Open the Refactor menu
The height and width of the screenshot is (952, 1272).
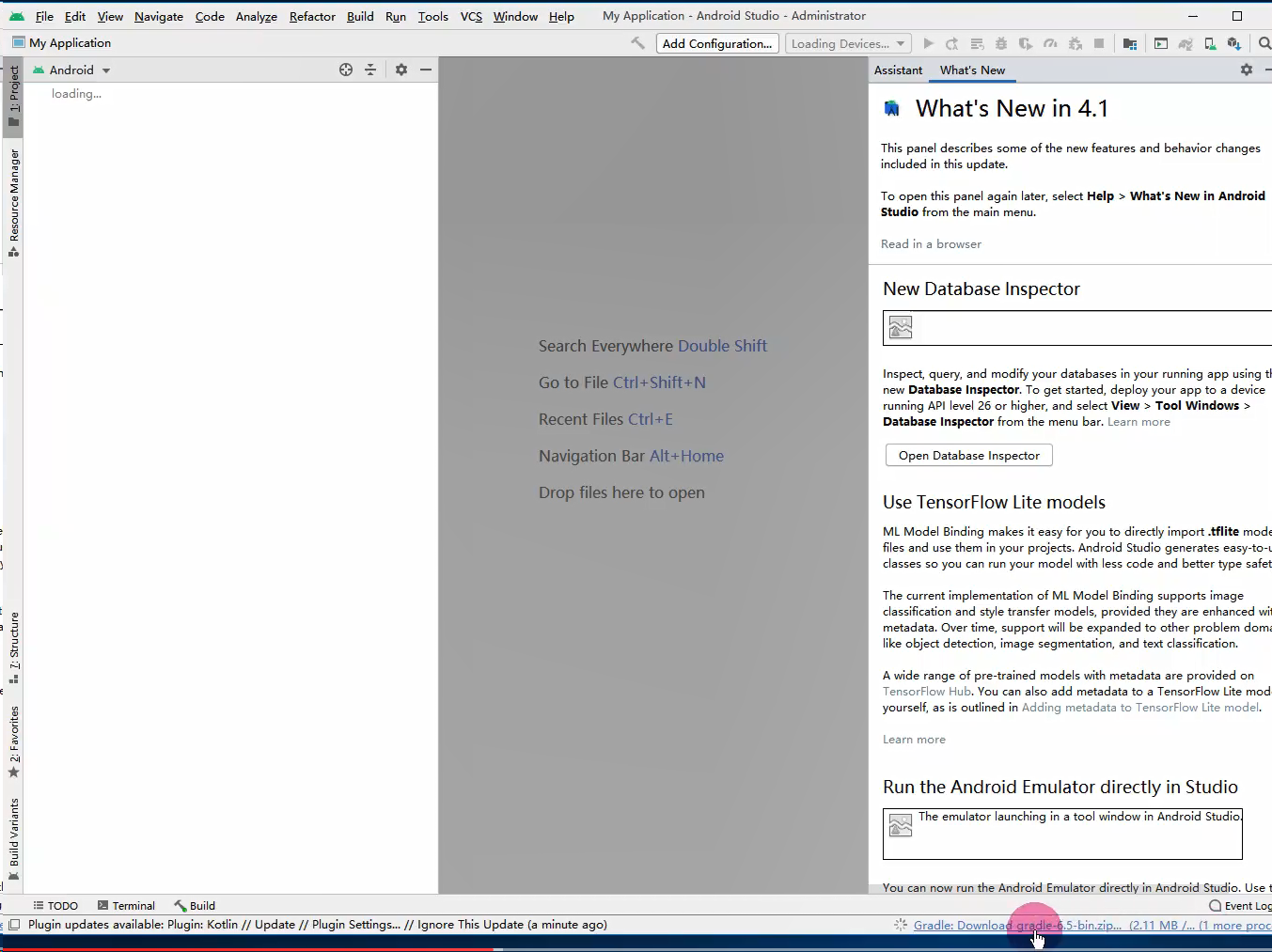coord(312,16)
